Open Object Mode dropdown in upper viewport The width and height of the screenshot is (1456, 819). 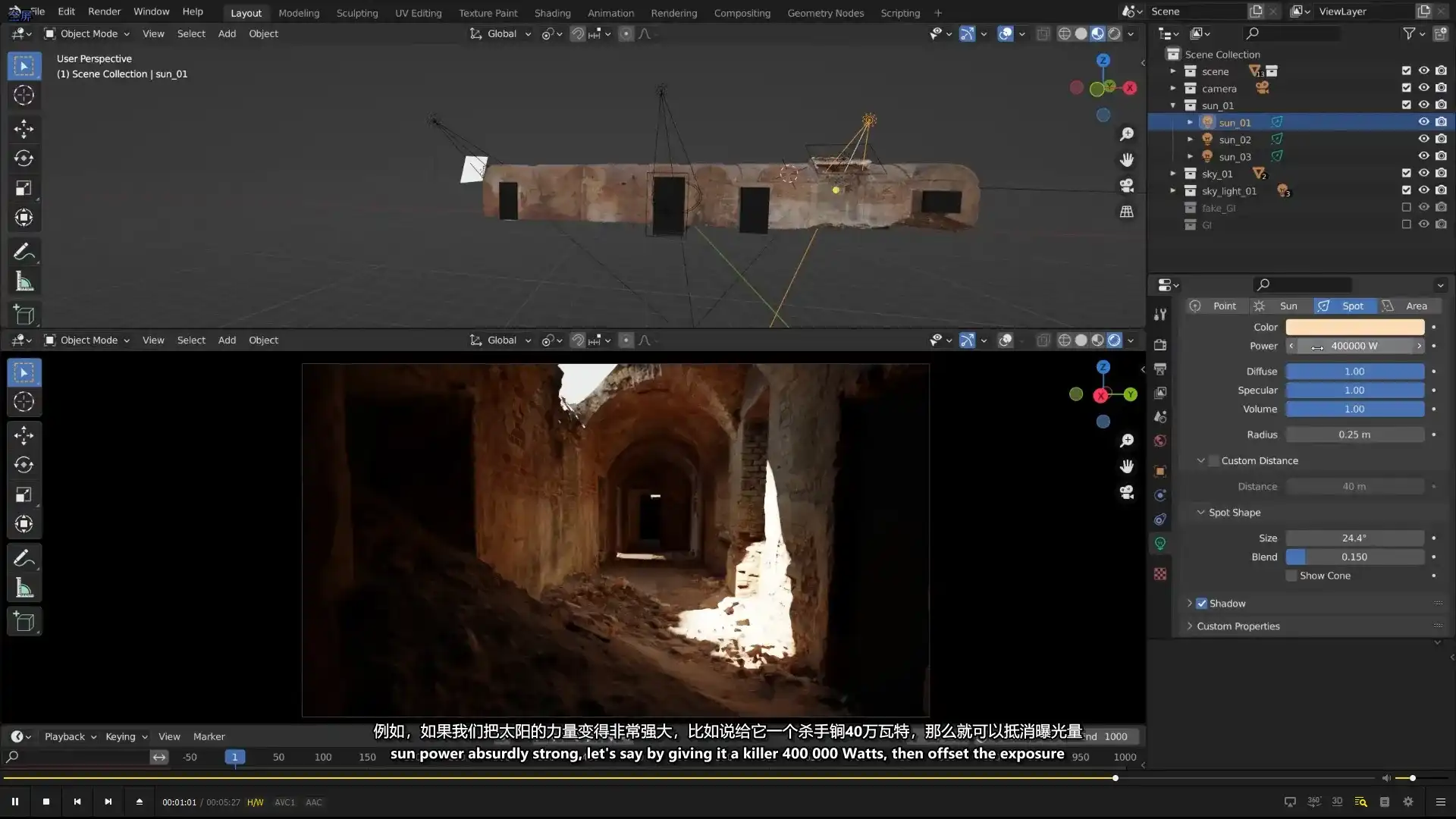point(87,33)
